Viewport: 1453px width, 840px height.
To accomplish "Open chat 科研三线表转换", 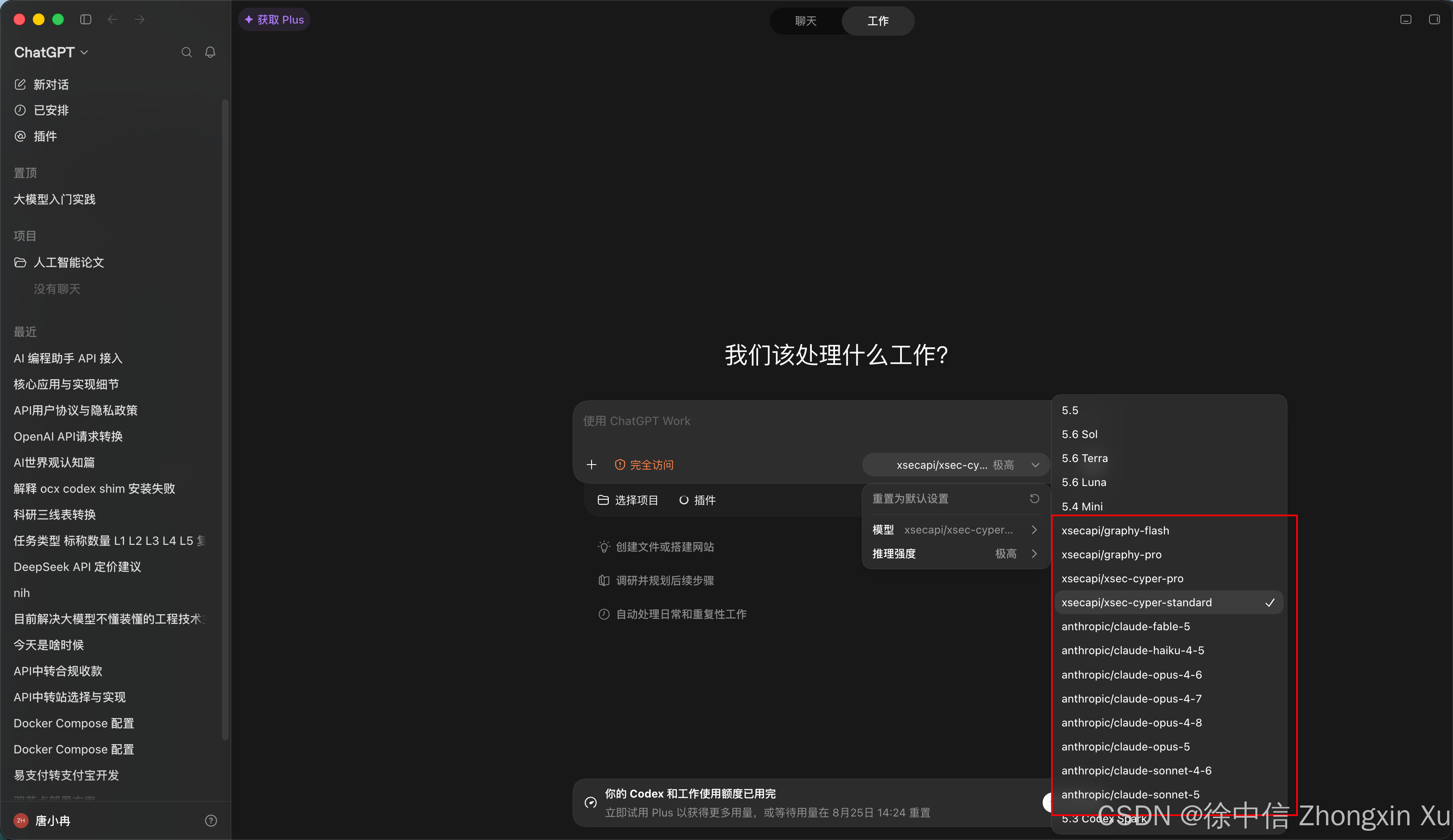I will coord(55,515).
